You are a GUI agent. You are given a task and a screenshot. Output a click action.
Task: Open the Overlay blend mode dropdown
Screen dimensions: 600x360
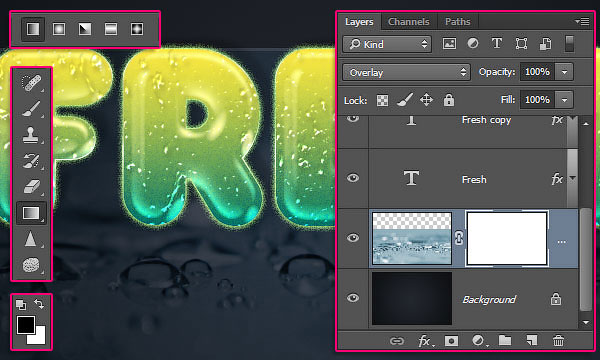pyautogui.click(x=406, y=72)
